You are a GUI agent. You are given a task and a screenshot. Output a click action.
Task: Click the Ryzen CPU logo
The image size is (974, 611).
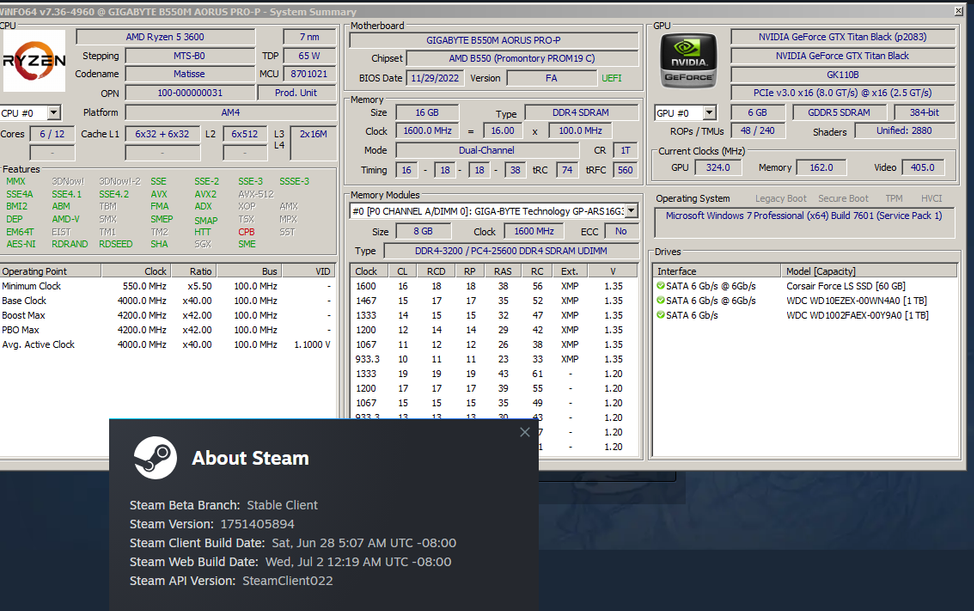coord(34,61)
